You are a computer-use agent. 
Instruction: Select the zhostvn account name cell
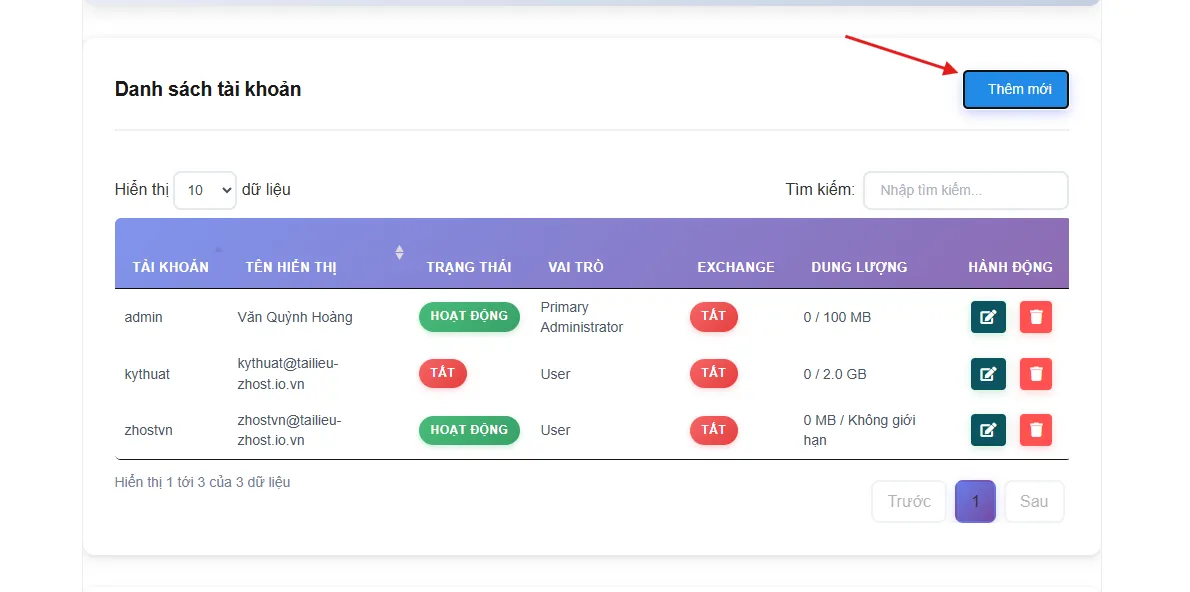tap(149, 430)
